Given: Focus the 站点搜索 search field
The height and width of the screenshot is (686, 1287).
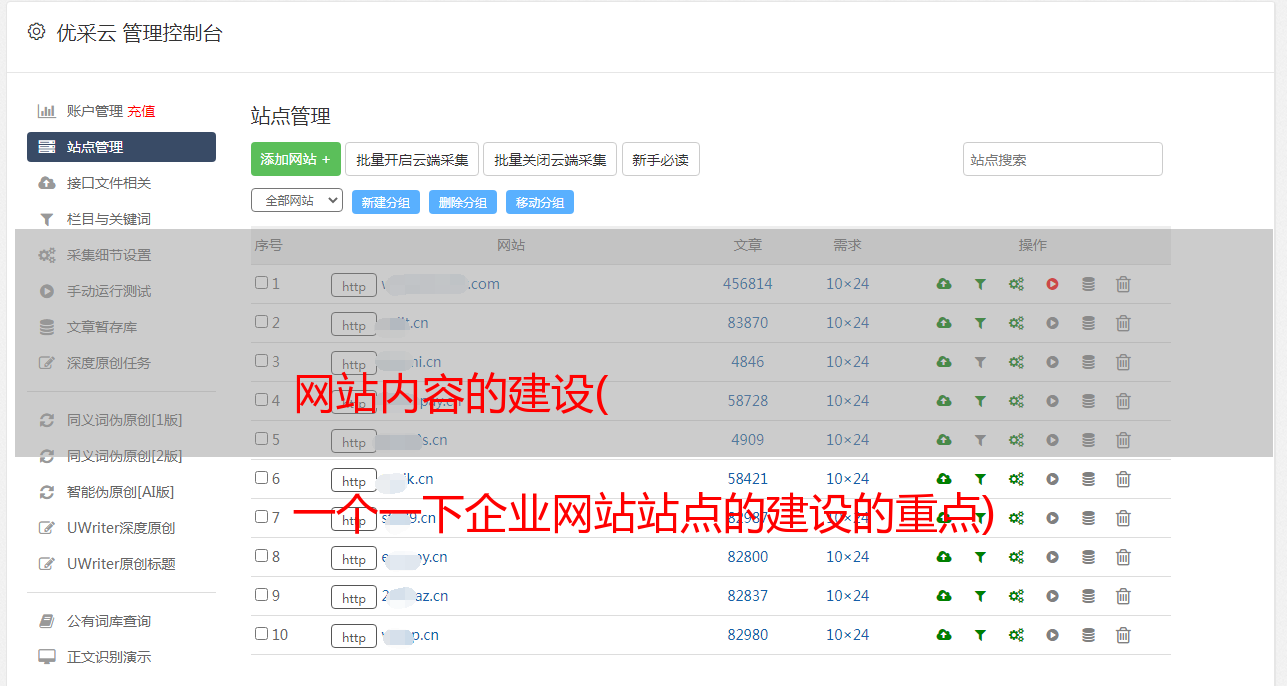Looking at the screenshot, I should point(1063,159).
